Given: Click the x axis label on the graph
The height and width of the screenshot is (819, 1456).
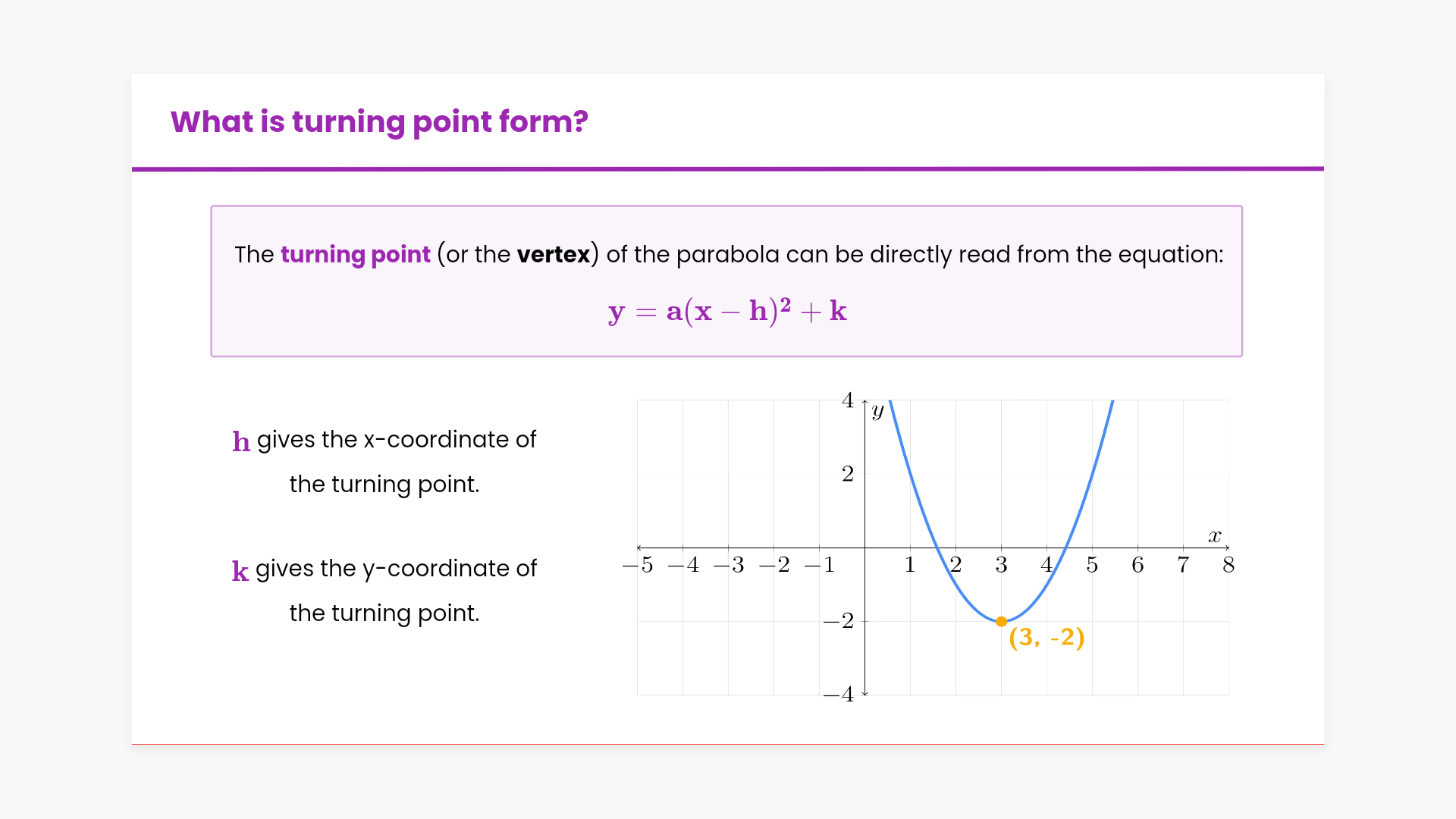Looking at the screenshot, I should pyautogui.click(x=1215, y=536).
